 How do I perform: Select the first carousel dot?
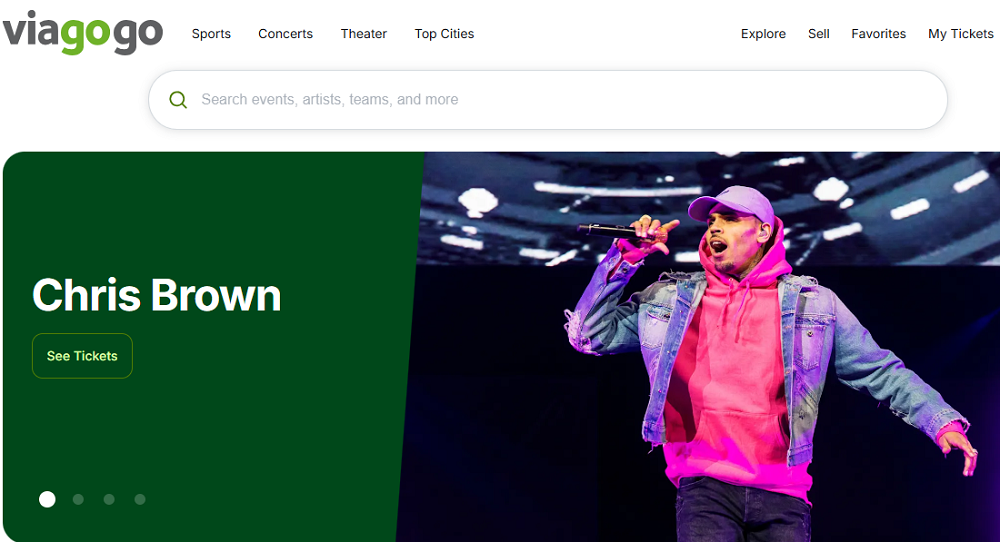click(47, 499)
